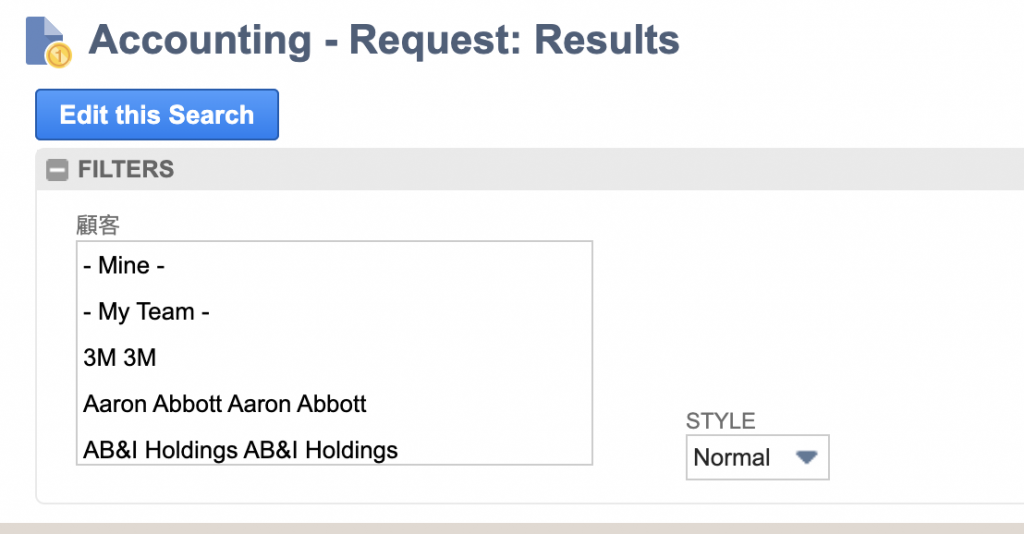Viewport: 1024px width, 534px height.
Task: Click the 'Accounting - Request: Results' page title
Action: tap(384, 41)
